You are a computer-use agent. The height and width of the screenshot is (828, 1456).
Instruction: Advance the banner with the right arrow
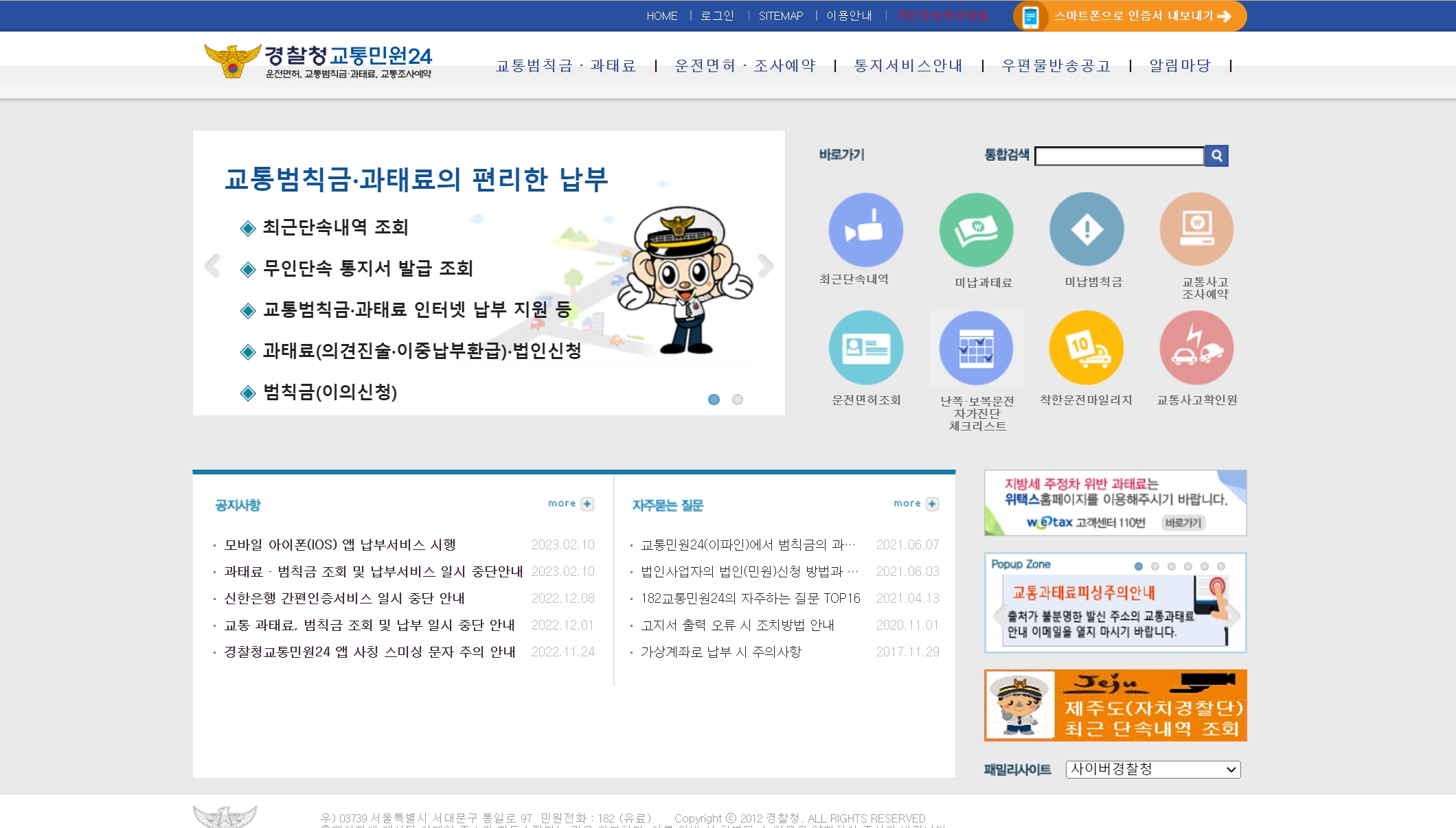[766, 266]
